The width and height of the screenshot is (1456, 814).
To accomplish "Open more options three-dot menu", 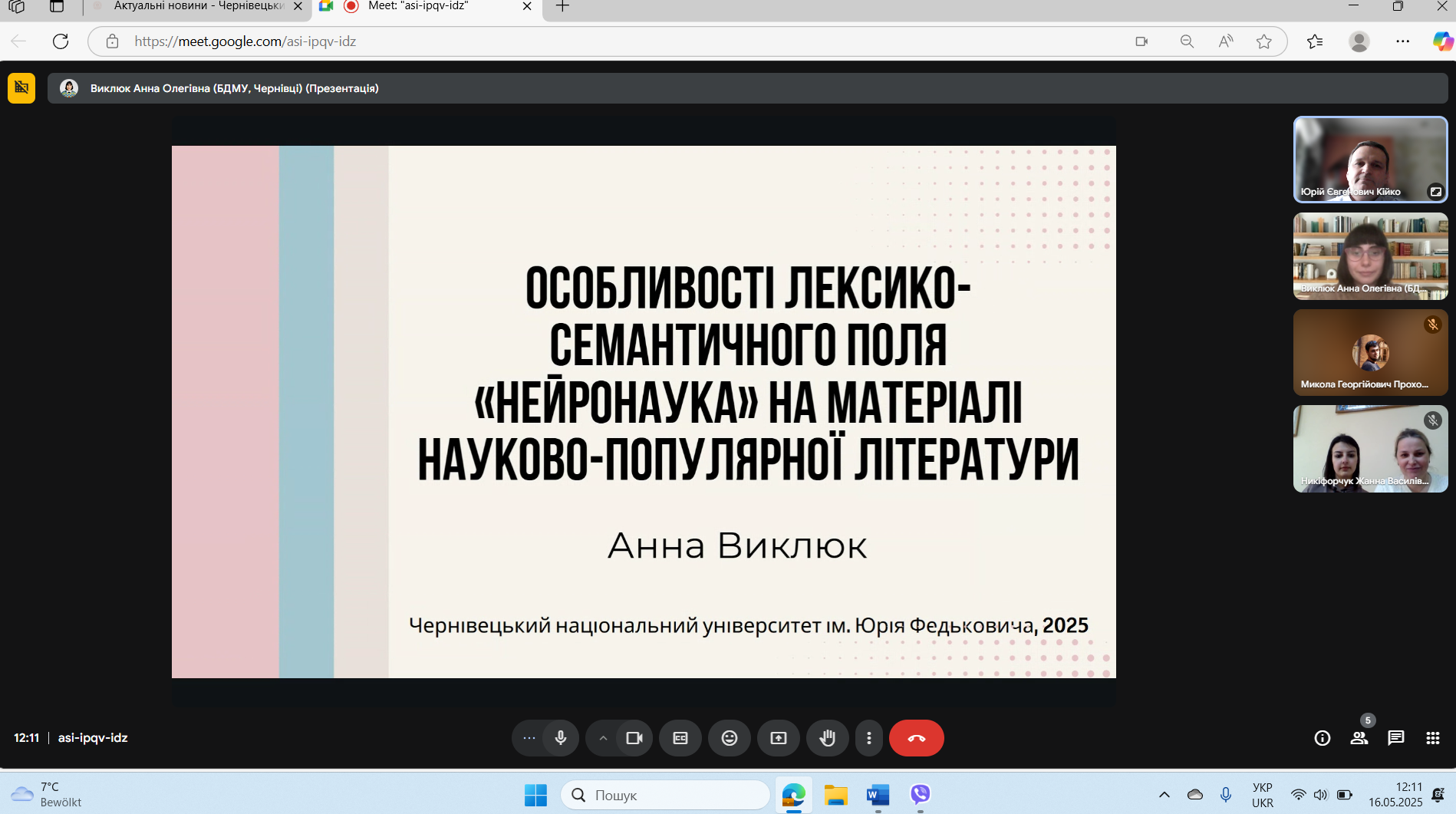I will pos(868,738).
